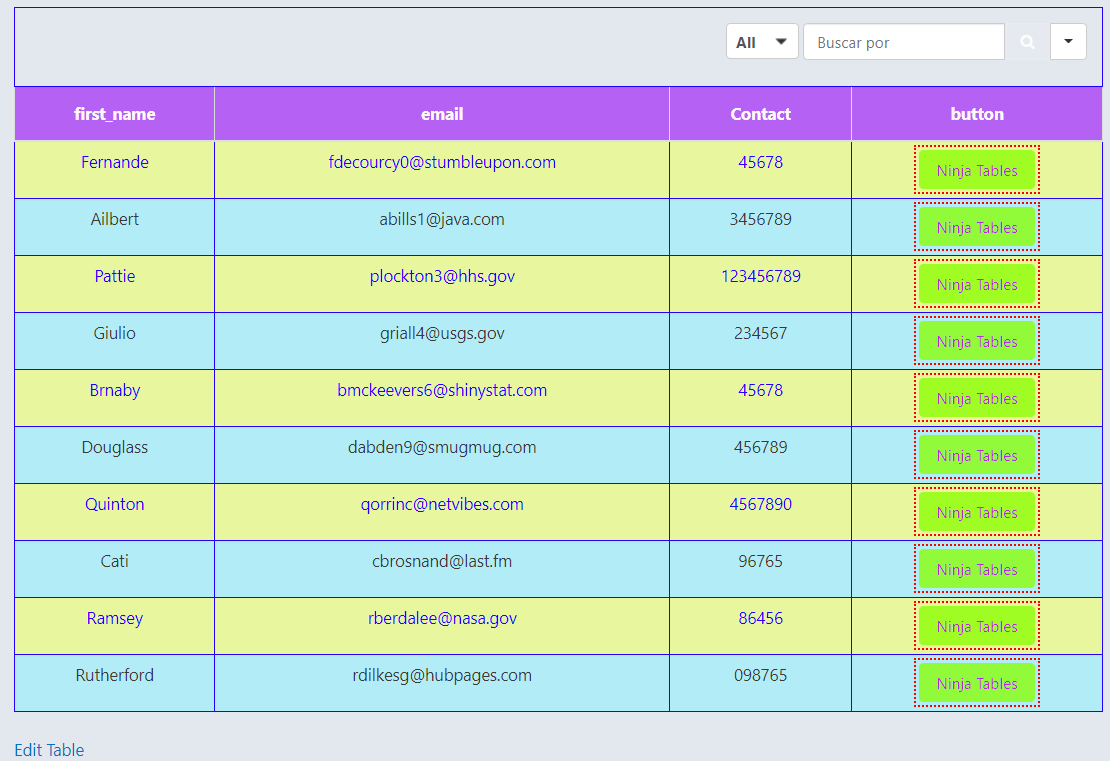
Task: Click Ninja Tables button in Fernande's row
Action: click(x=977, y=170)
